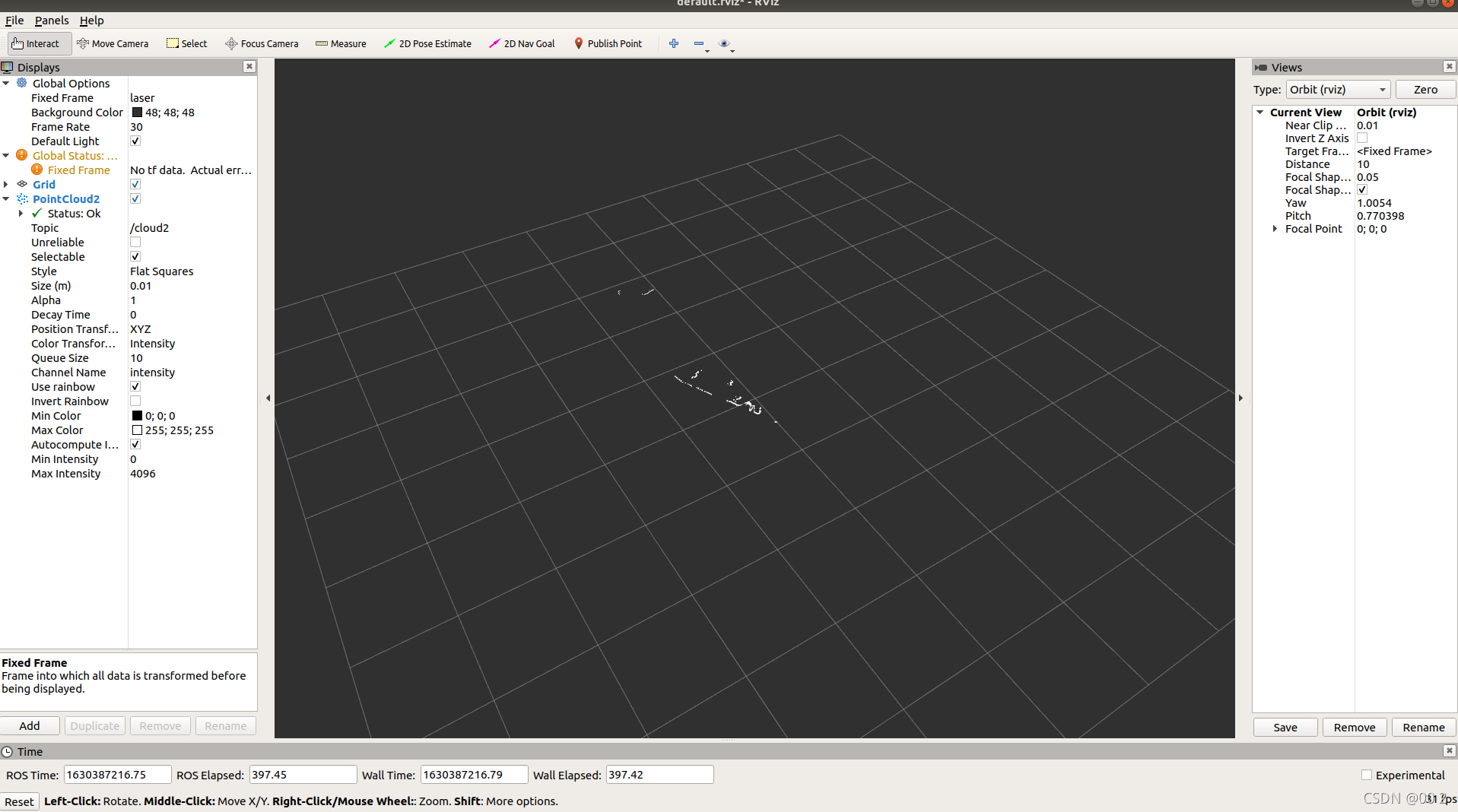Screen dimensions: 1458x812
Task: Collapse the PointCloud2 display tree
Action: [6, 198]
